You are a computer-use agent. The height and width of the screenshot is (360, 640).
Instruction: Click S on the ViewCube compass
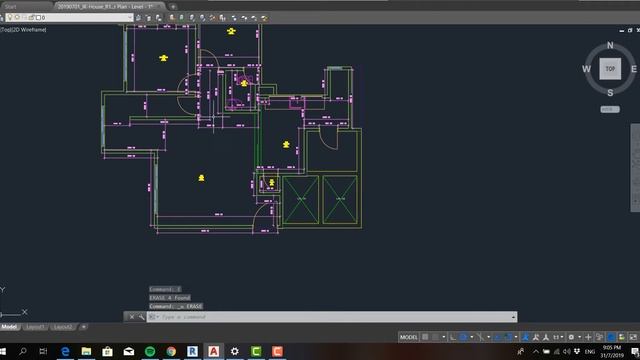pyautogui.click(x=610, y=93)
